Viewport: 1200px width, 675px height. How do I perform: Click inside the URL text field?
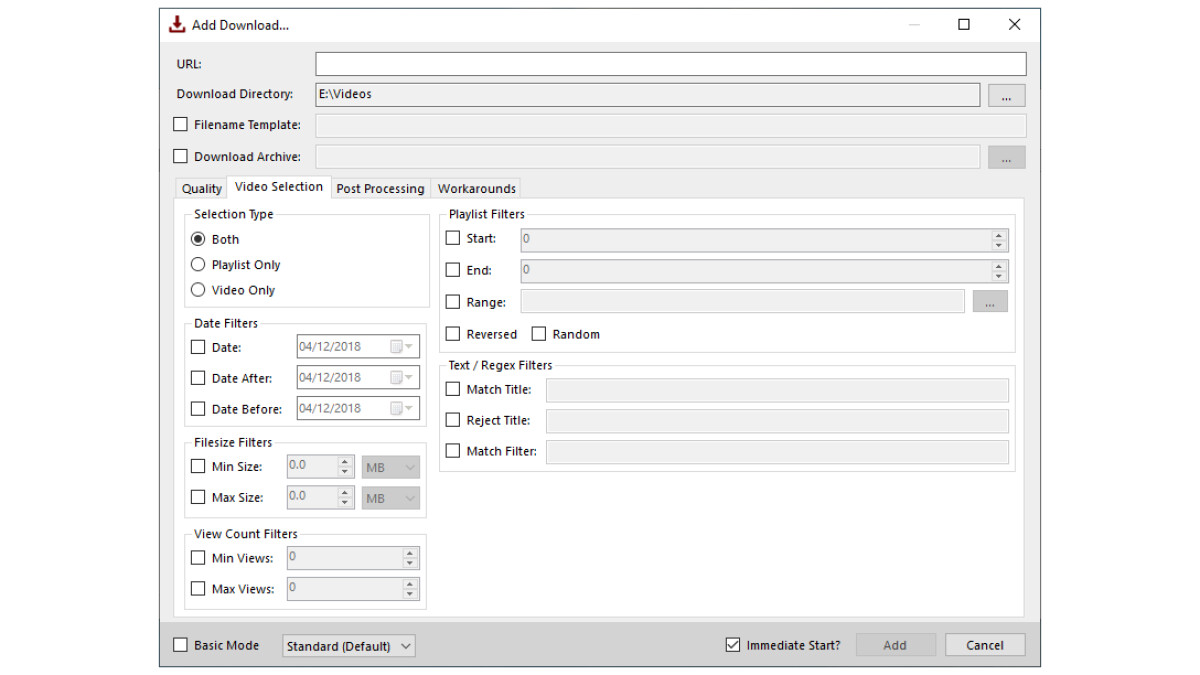pyautogui.click(x=670, y=64)
